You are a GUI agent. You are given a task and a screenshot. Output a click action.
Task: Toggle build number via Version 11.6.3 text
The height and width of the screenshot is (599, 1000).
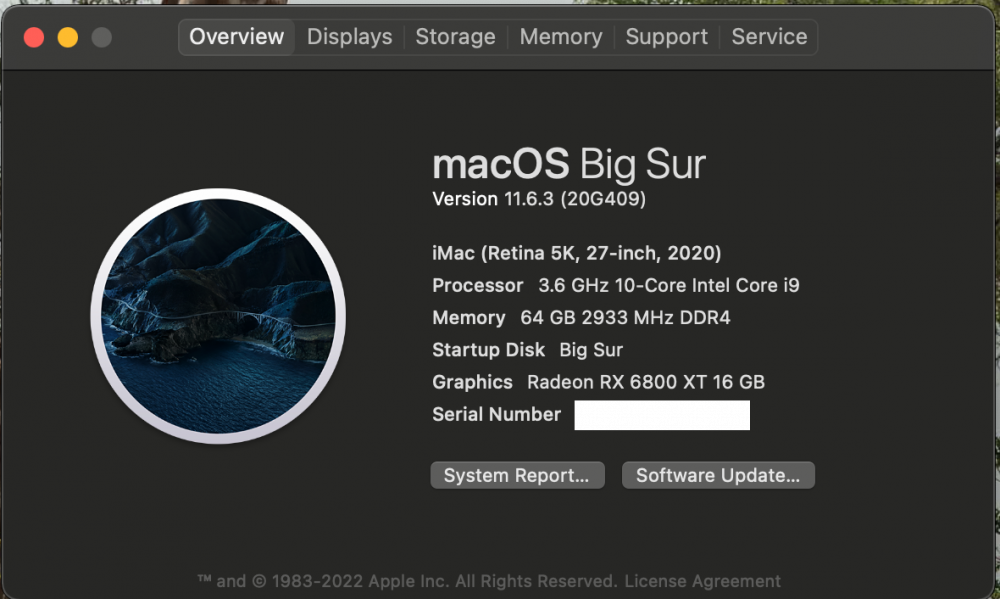click(539, 199)
